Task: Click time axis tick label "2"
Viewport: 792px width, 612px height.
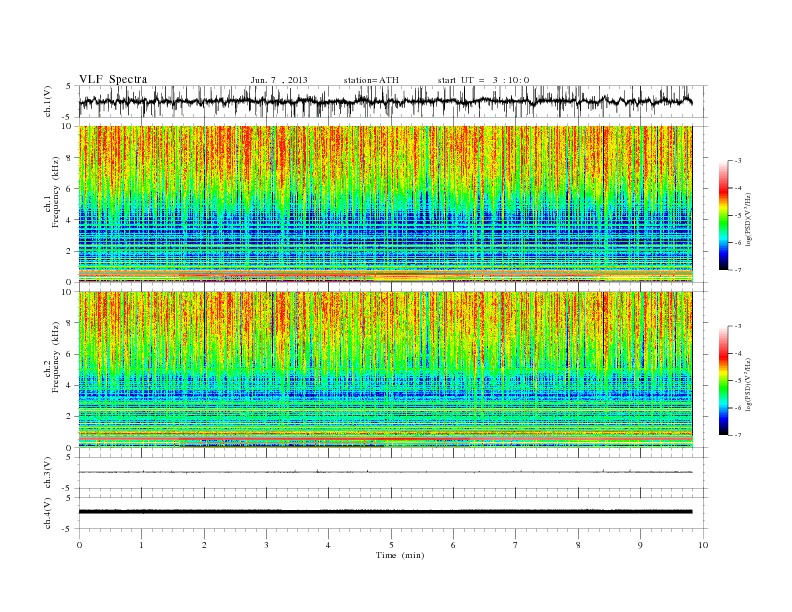Action: (204, 545)
